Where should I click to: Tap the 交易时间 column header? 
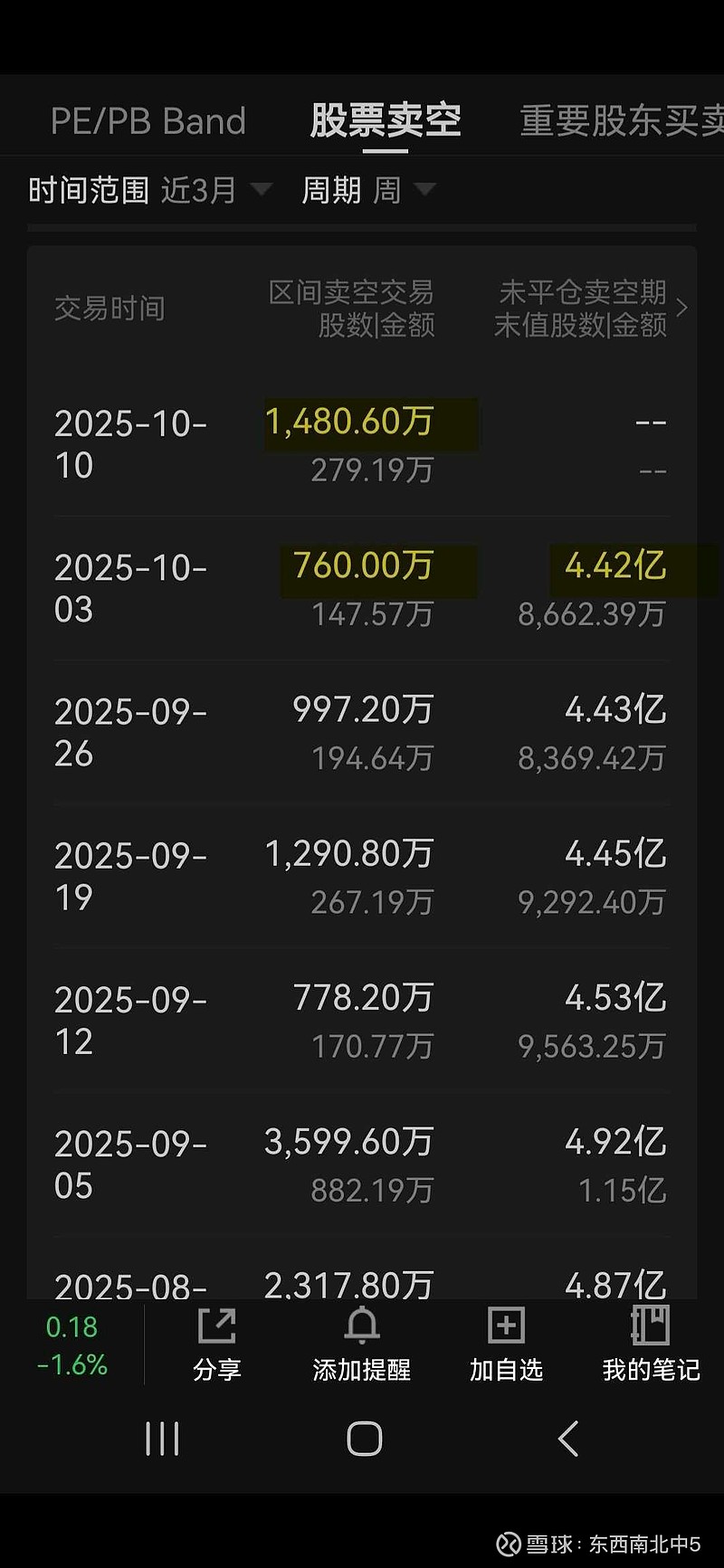[x=110, y=309]
